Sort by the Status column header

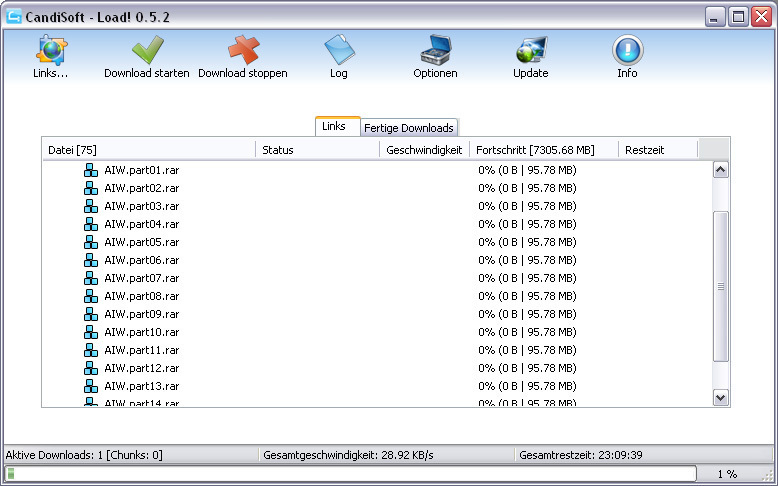[318, 149]
